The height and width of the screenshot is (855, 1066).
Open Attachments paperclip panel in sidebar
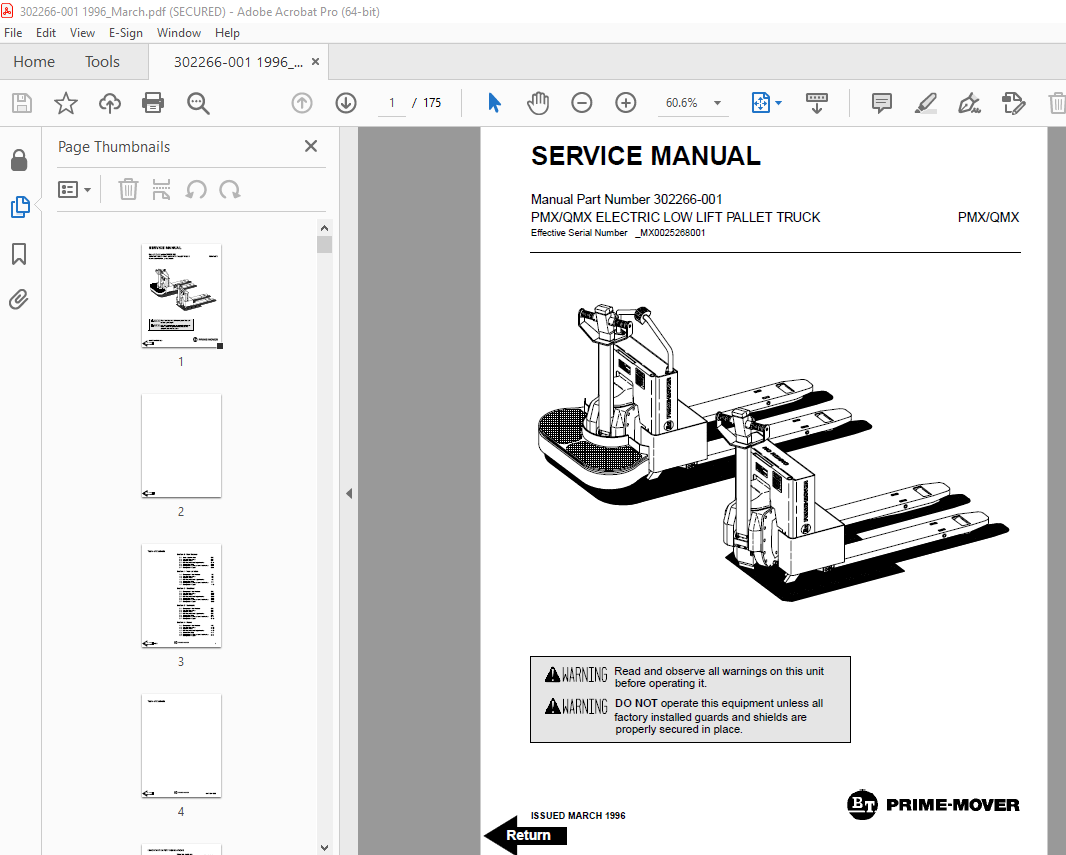[19, 300]
